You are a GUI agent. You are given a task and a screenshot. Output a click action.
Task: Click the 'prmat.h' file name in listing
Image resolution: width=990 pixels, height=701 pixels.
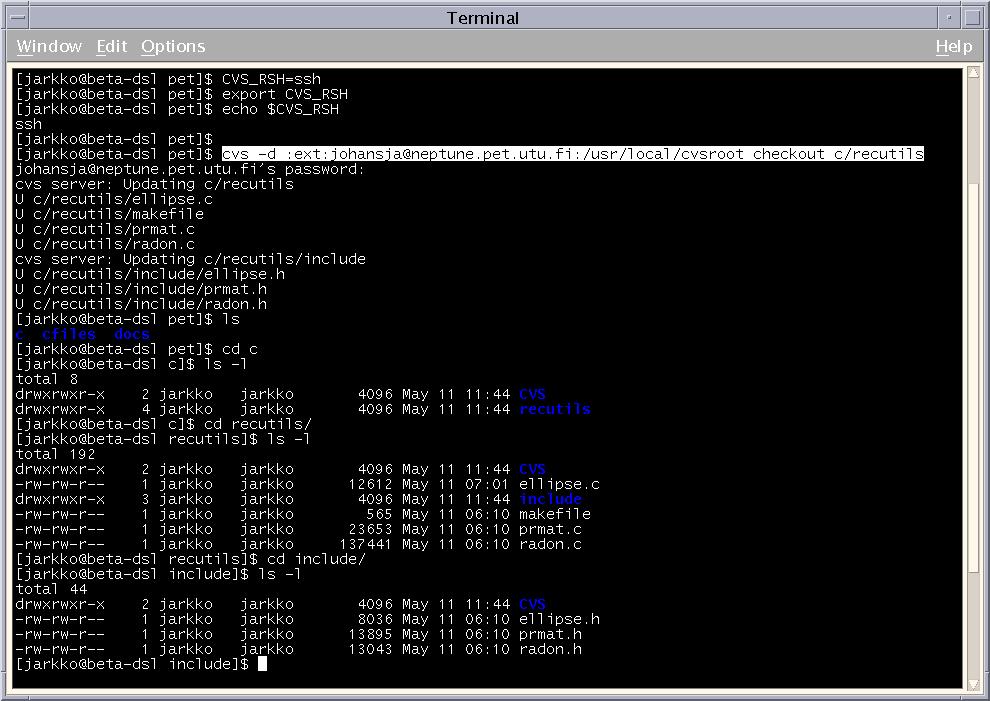click(550, 634)
